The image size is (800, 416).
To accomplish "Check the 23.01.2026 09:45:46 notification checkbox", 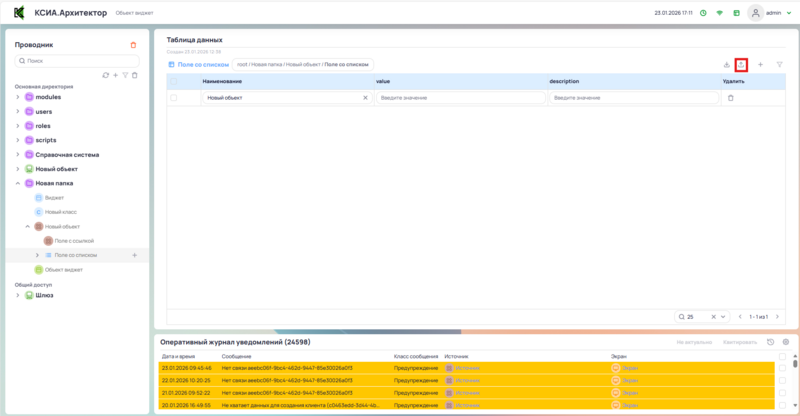I will 782,368.
